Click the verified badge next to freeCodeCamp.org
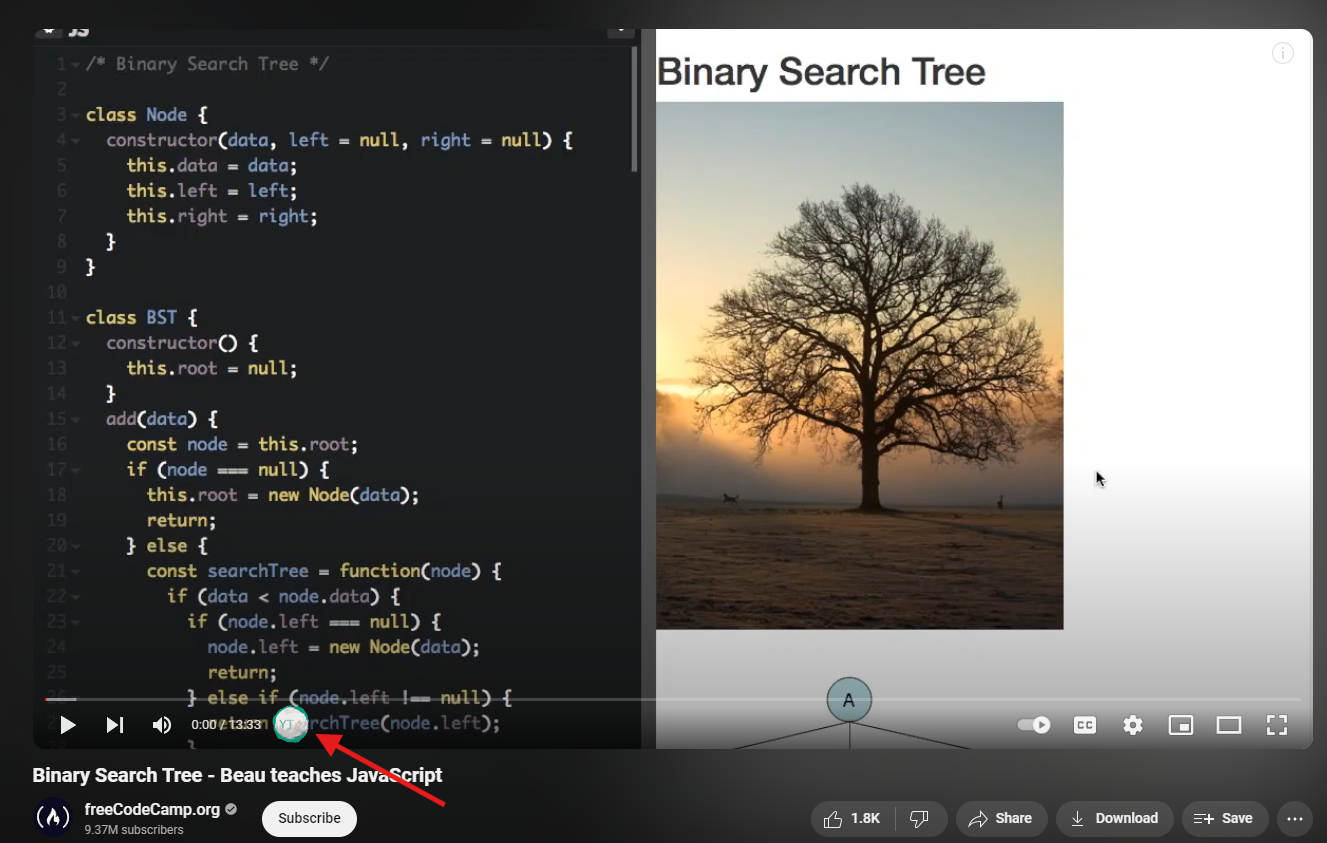The height and width of the screenshot is (843, 1327). pos(231,809)
